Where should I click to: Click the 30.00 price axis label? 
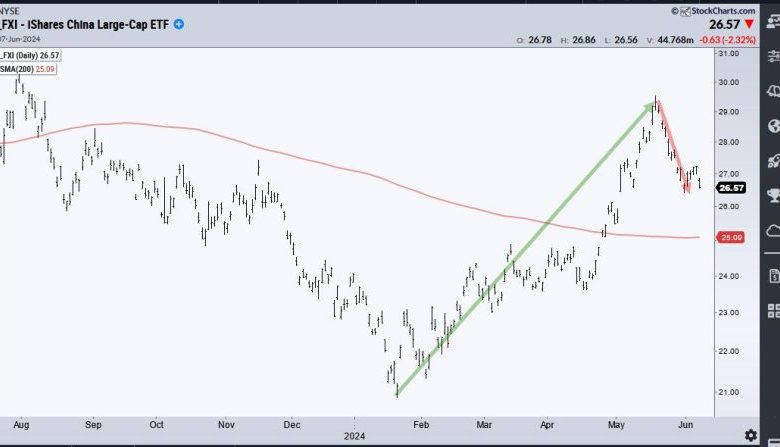point(729,82)
